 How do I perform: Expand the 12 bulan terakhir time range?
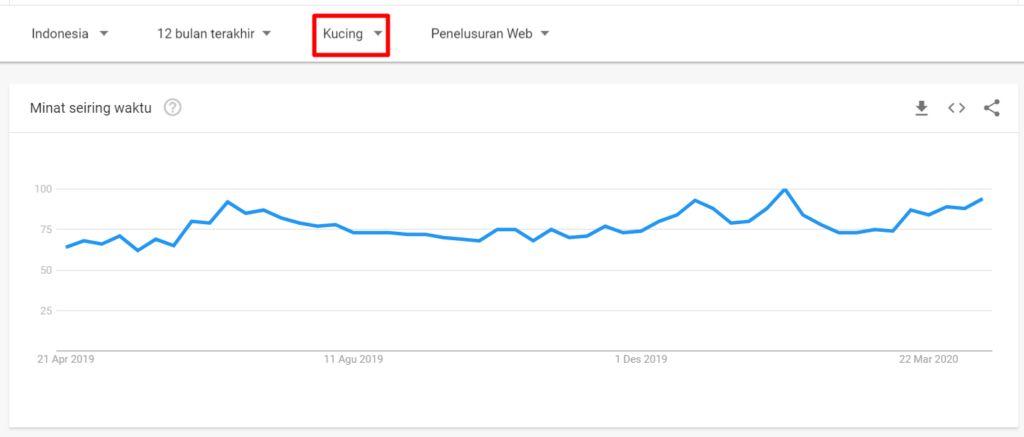[205, 34]
